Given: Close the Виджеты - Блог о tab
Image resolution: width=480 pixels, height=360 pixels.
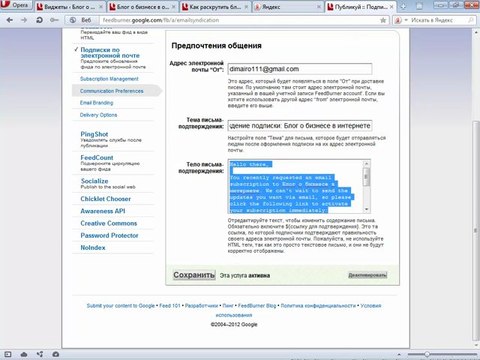Looking at the screenshot, I should tap(101, 7).
